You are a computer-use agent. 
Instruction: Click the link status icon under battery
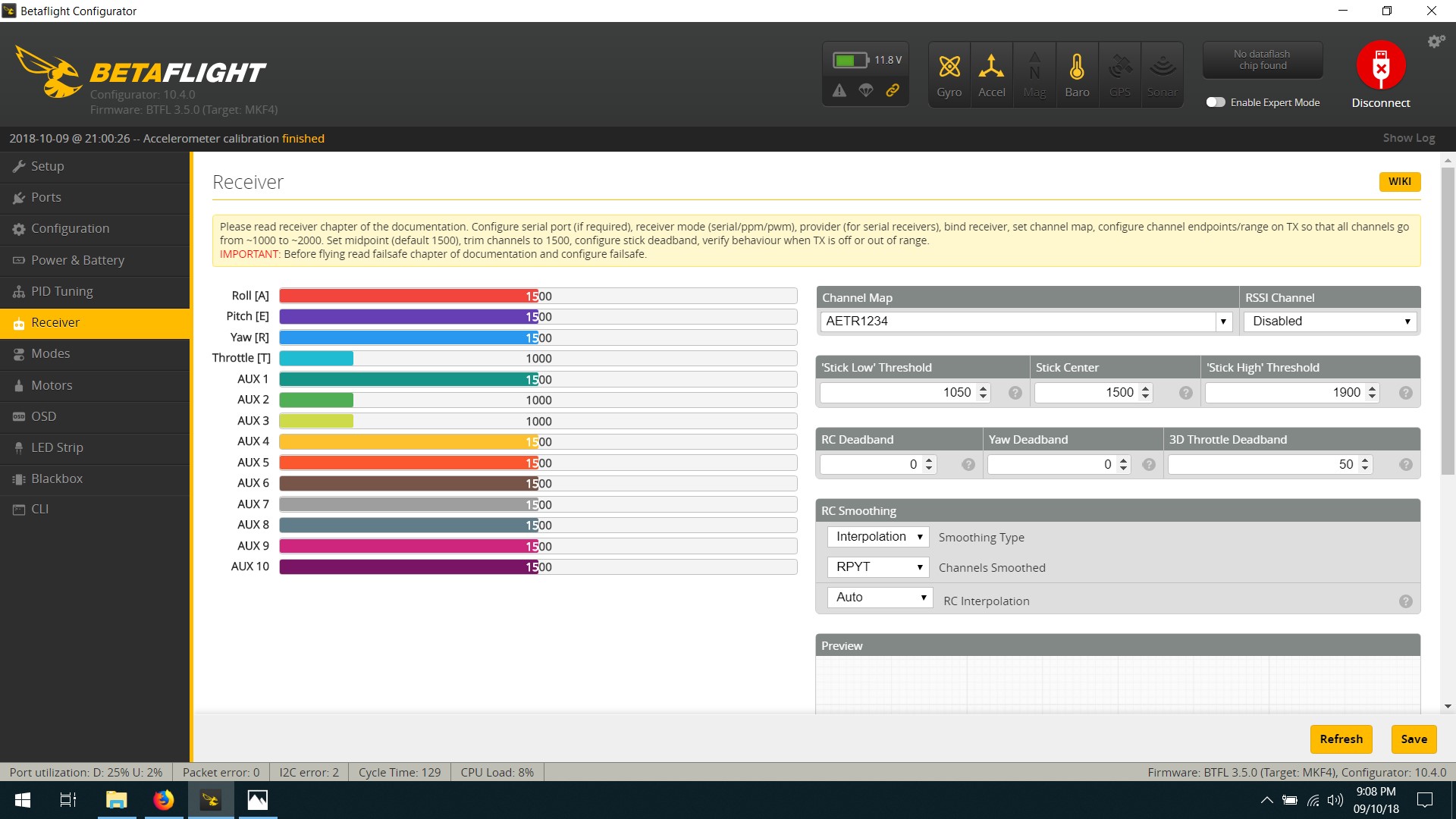[x=893, y=90]
